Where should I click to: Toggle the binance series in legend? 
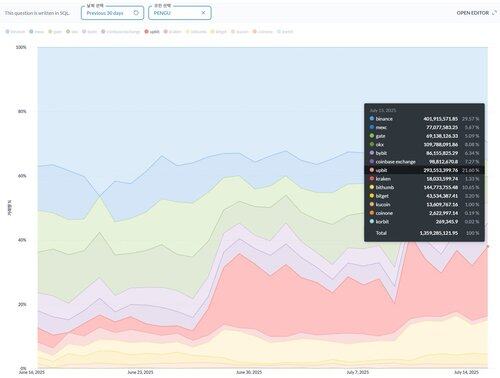(15, 32)
